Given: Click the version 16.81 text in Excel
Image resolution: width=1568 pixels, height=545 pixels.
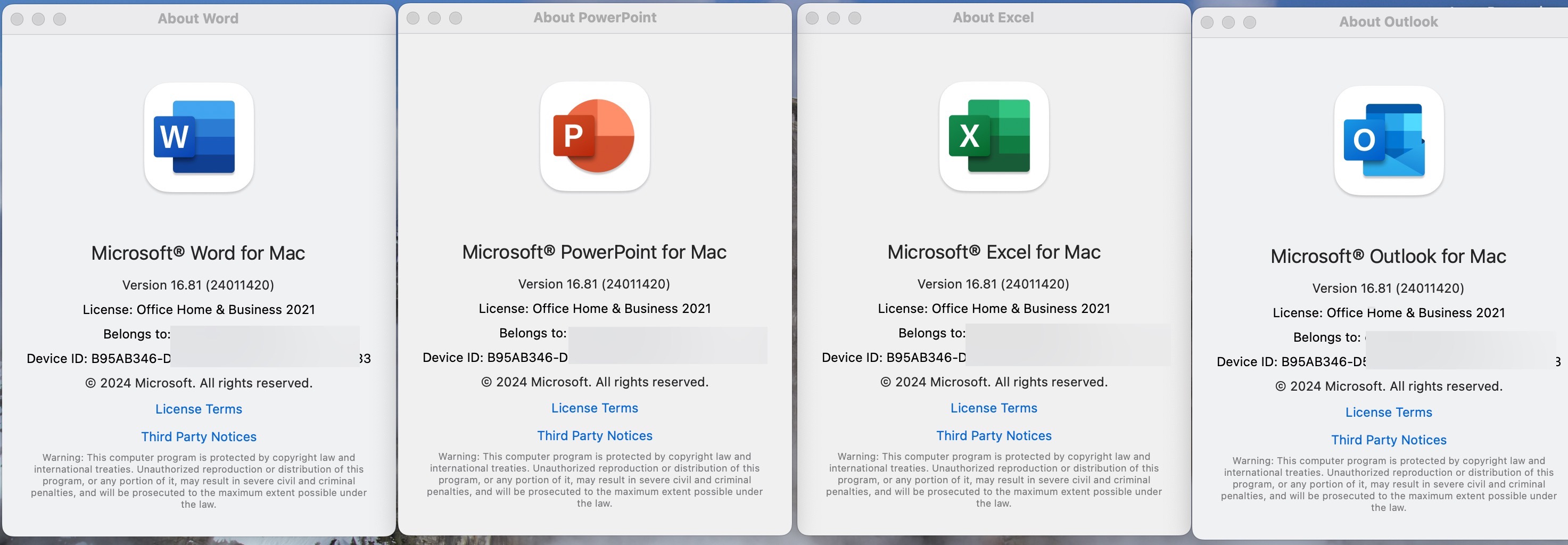Looking at the screenshot, I should tap(994, 284).
